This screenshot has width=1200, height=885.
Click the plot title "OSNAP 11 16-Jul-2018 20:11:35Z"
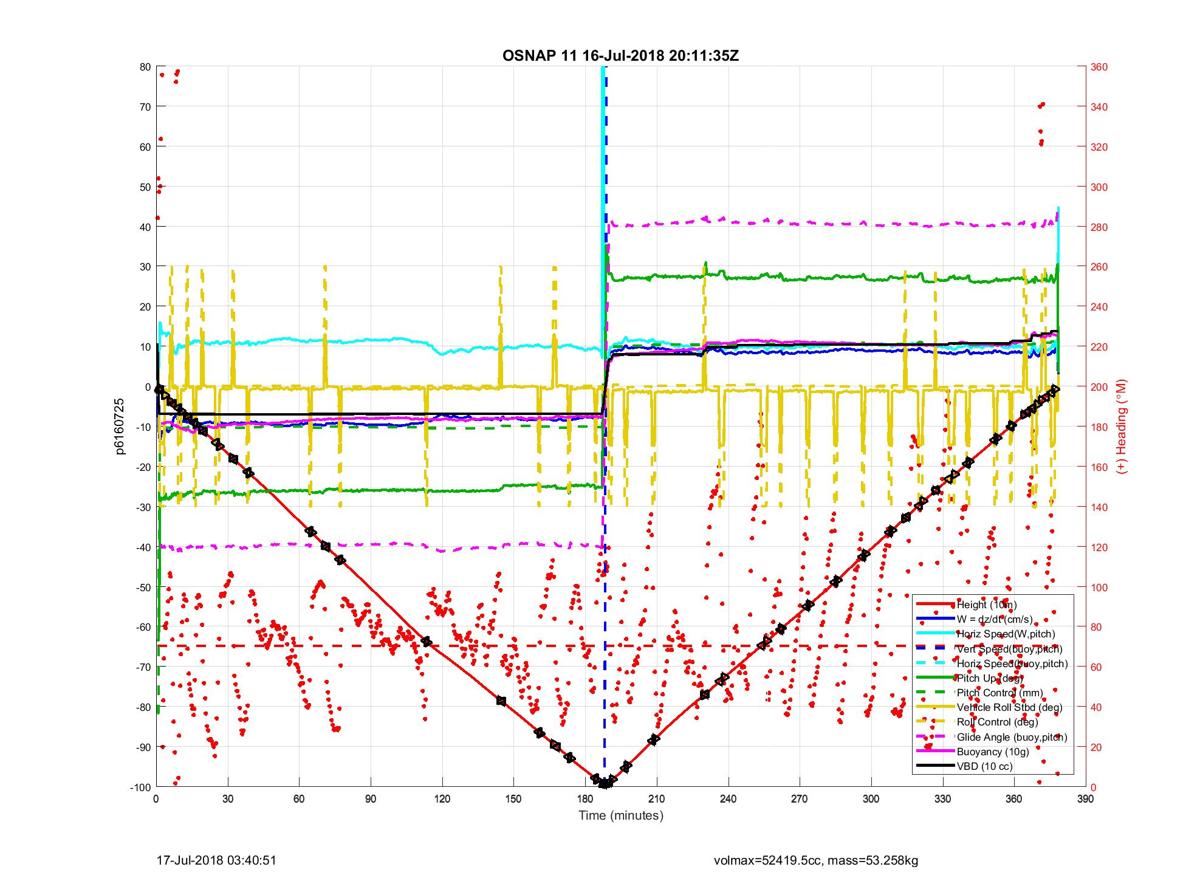[x=620, y=55]
